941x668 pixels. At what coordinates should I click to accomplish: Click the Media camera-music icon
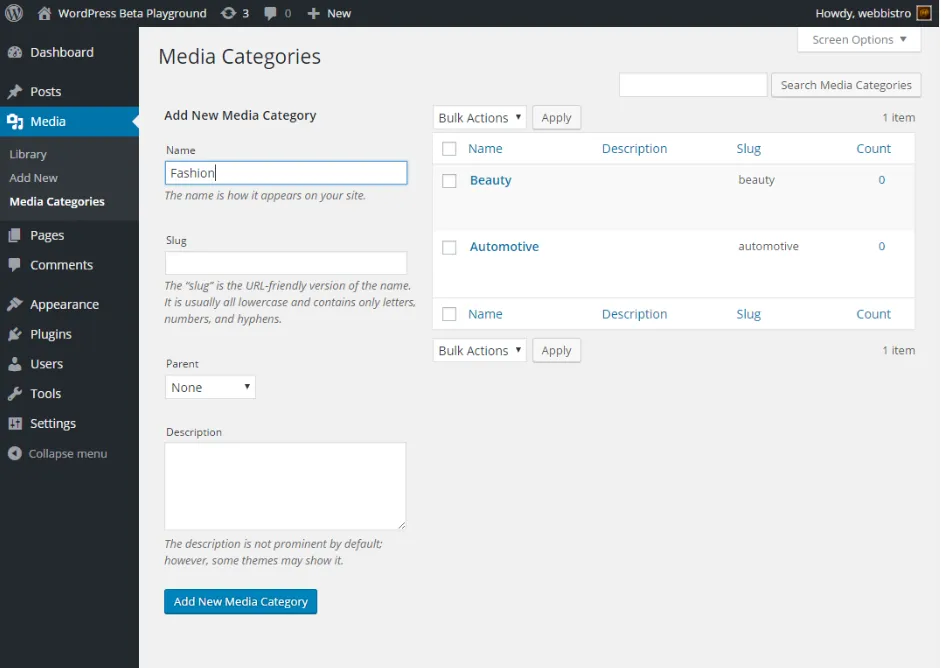15,121
